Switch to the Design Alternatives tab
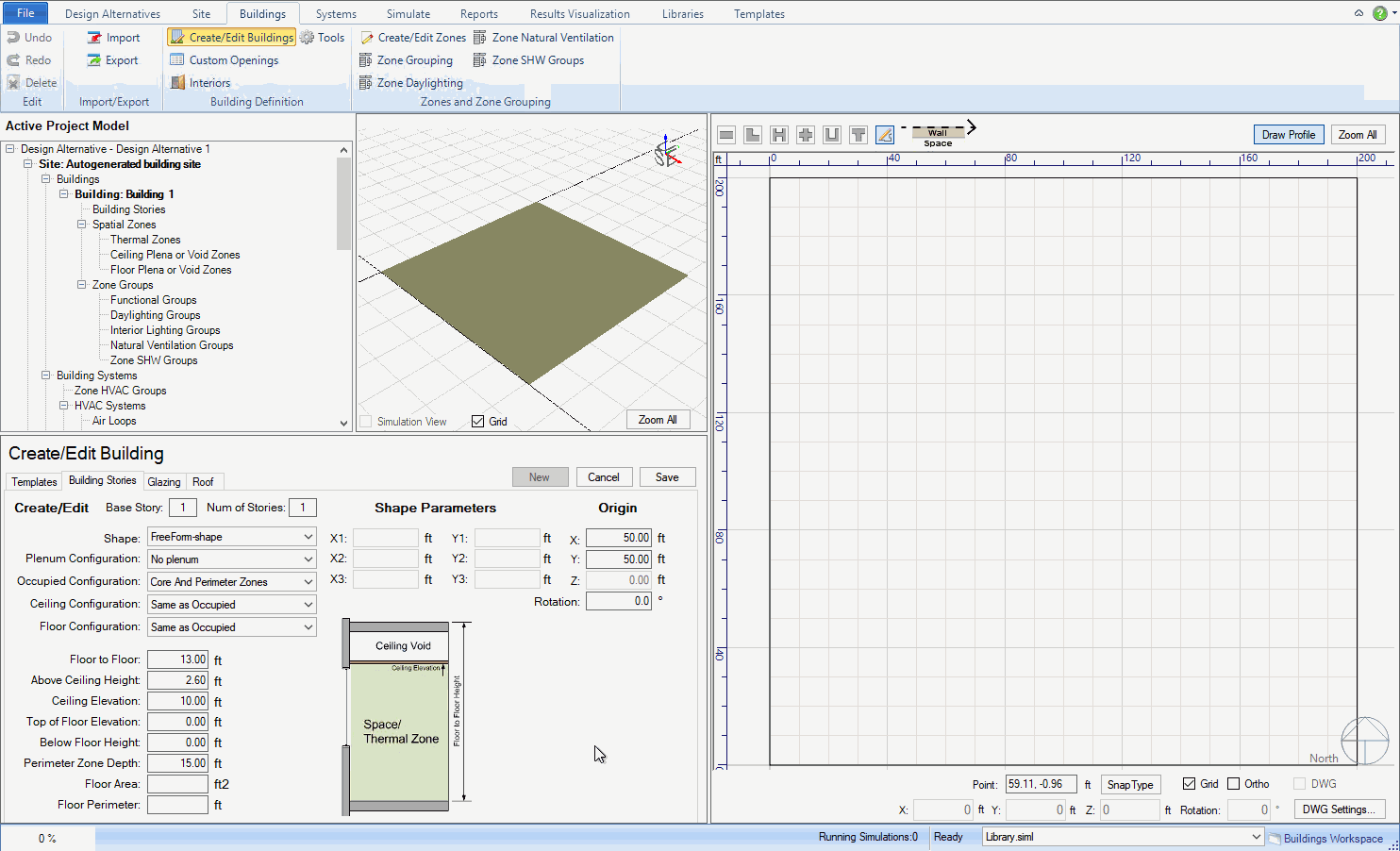Screen dimensions: 1400x851 112,14
